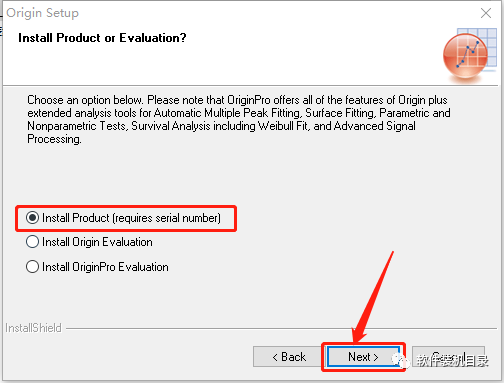Pick the Install OriginPro Evaluation radio circle
The image size is (504, 383).
coord(32,267)
